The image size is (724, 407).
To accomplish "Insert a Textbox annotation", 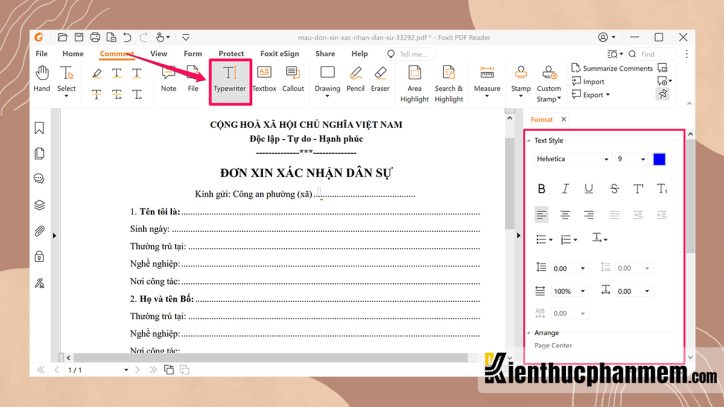I will [264, 79].
